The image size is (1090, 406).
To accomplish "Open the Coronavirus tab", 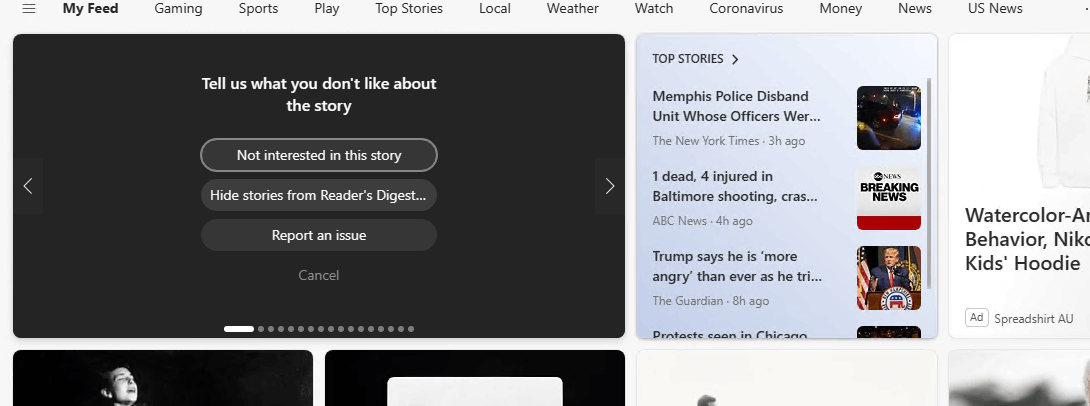I will point(746,9).
